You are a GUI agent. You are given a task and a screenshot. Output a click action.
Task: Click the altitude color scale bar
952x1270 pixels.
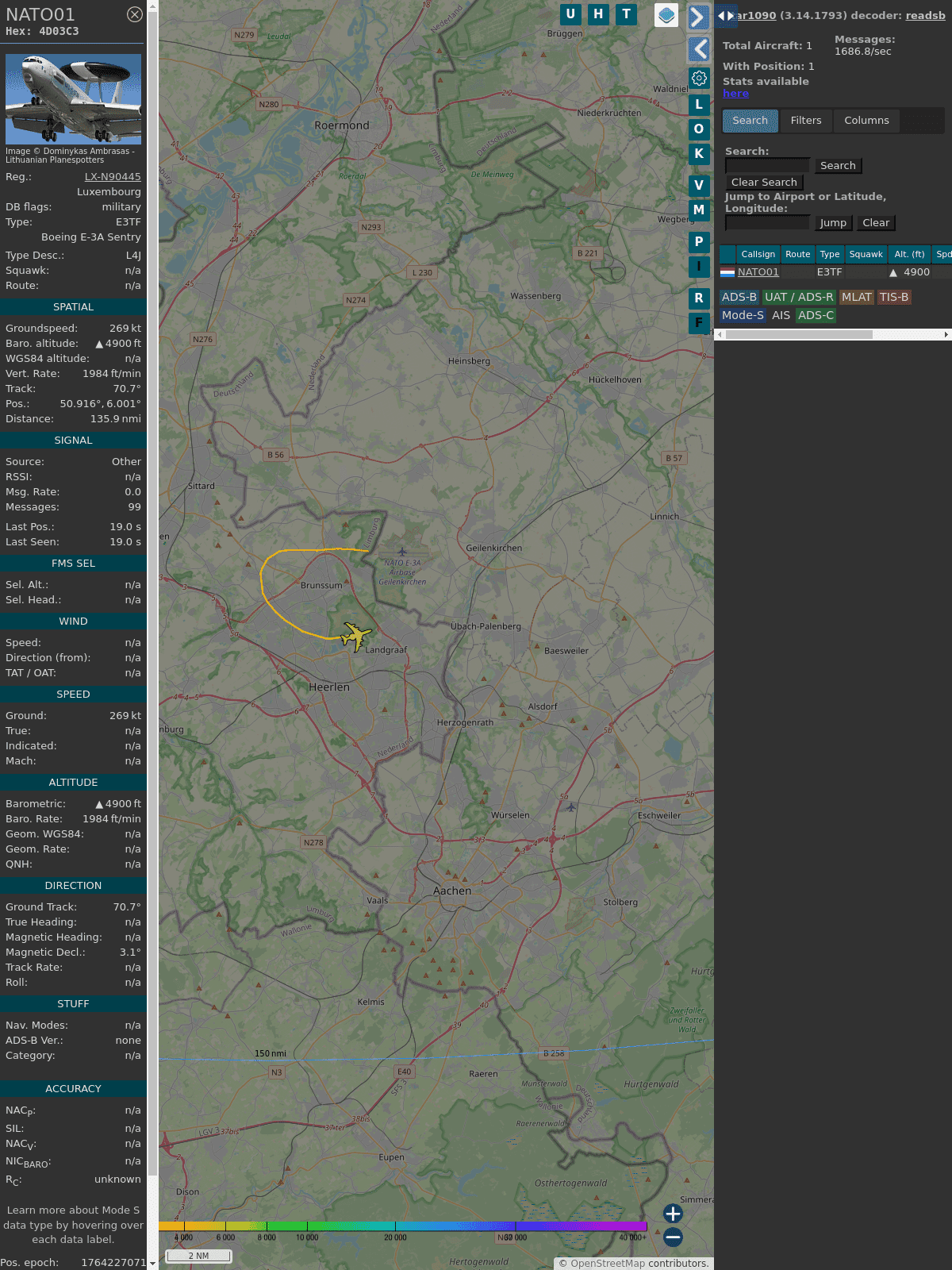403,1226
